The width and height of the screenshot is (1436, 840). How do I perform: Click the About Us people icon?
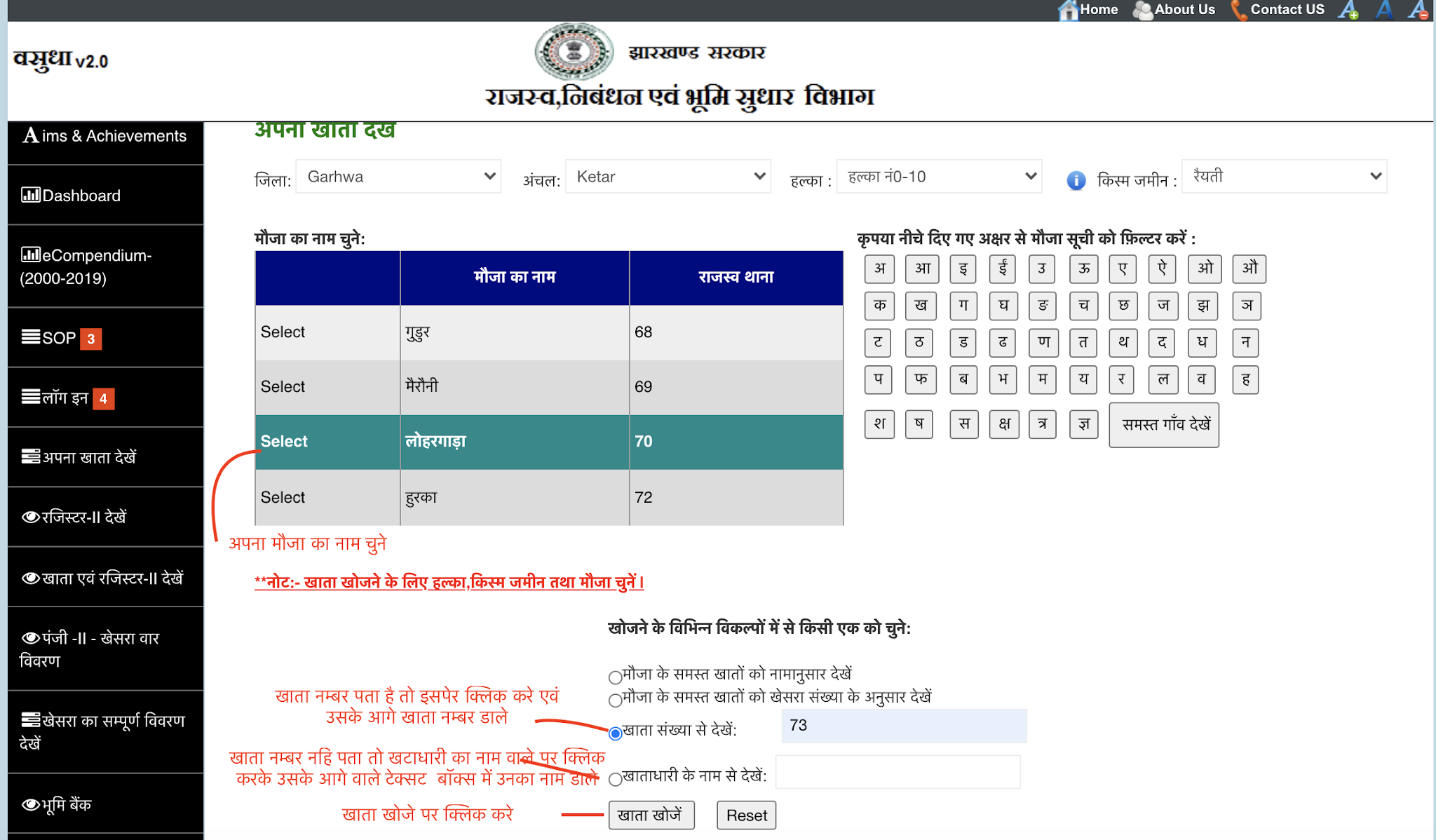click(x=1143, y=10)
